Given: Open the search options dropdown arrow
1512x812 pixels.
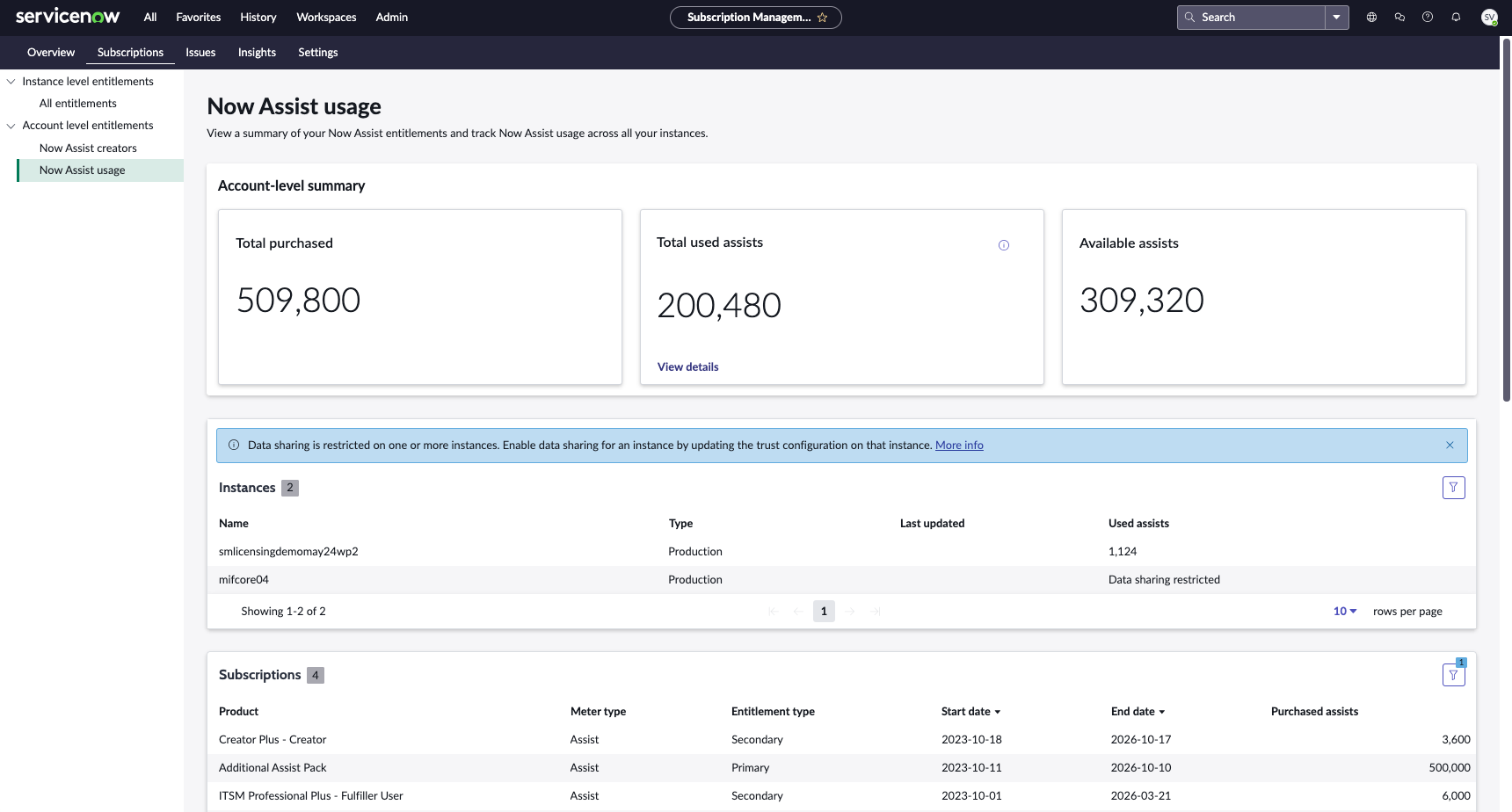Looking at the screenshot, I should click(x=1336, y=17).
